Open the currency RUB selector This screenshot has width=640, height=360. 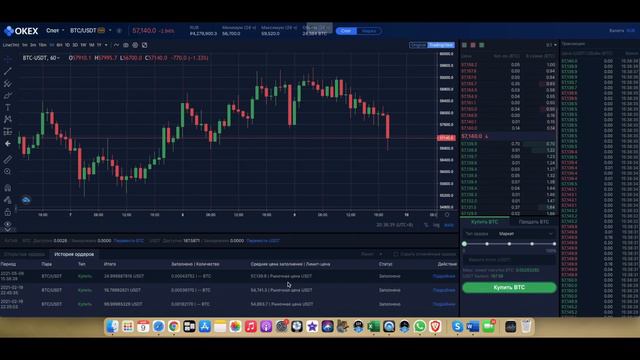coord(631,31)
